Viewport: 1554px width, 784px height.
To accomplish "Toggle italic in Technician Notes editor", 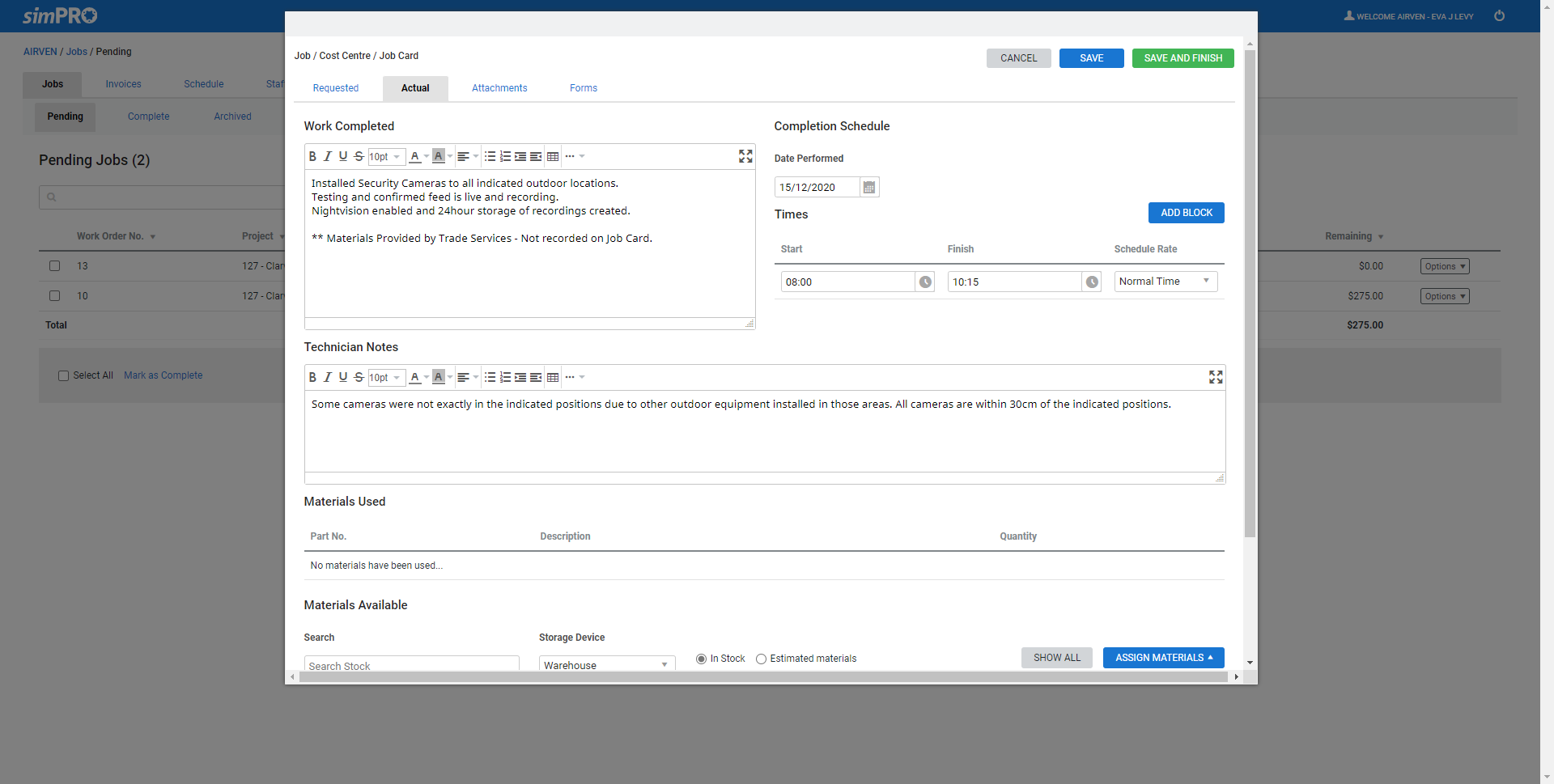I will pyautogui.click(x=328, y=377).
